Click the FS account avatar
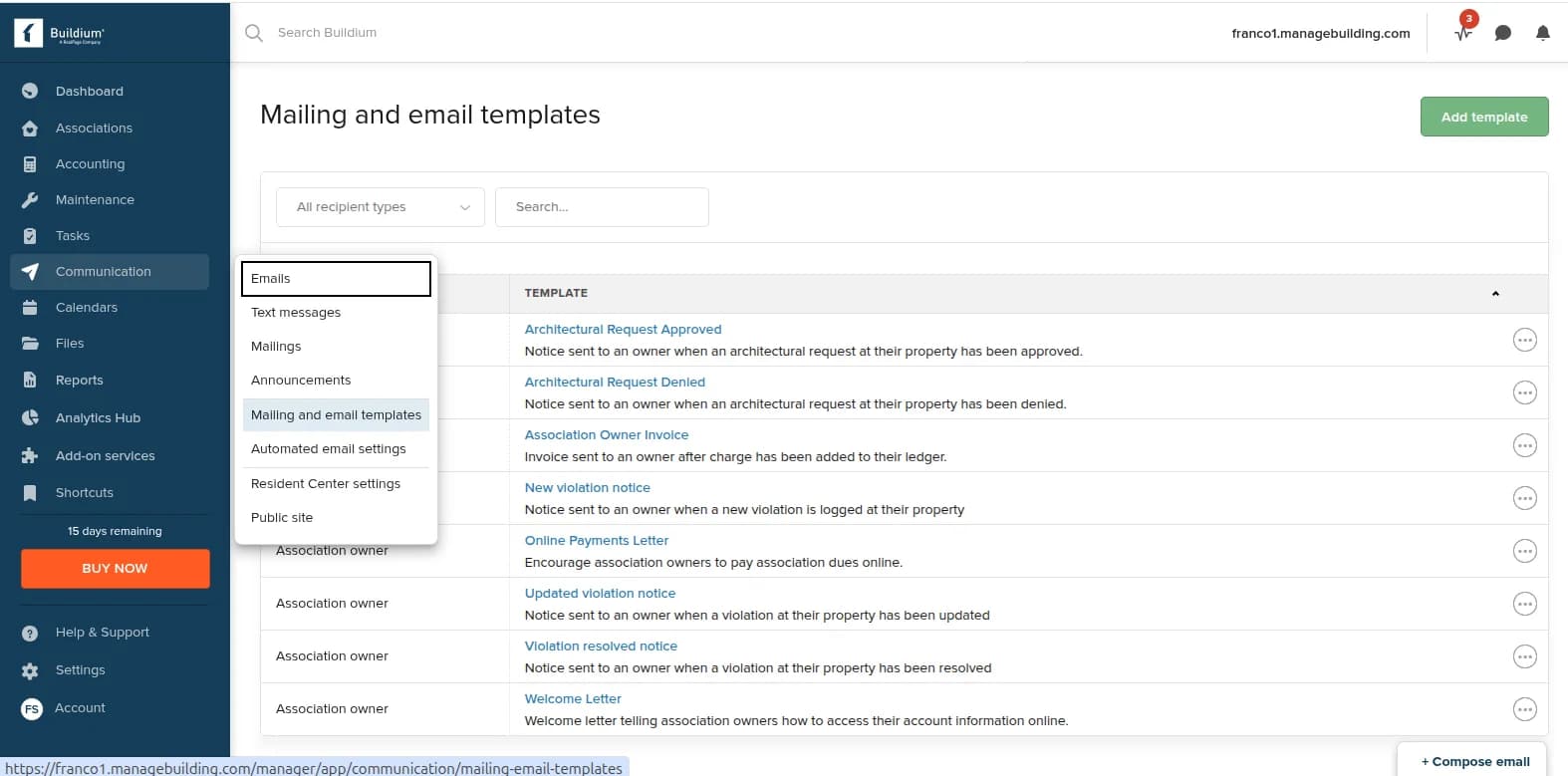 click(32, 708)
